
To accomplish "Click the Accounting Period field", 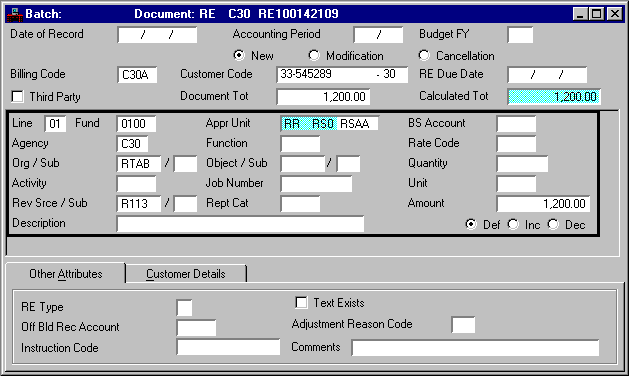I will click(x=378, y=35).
